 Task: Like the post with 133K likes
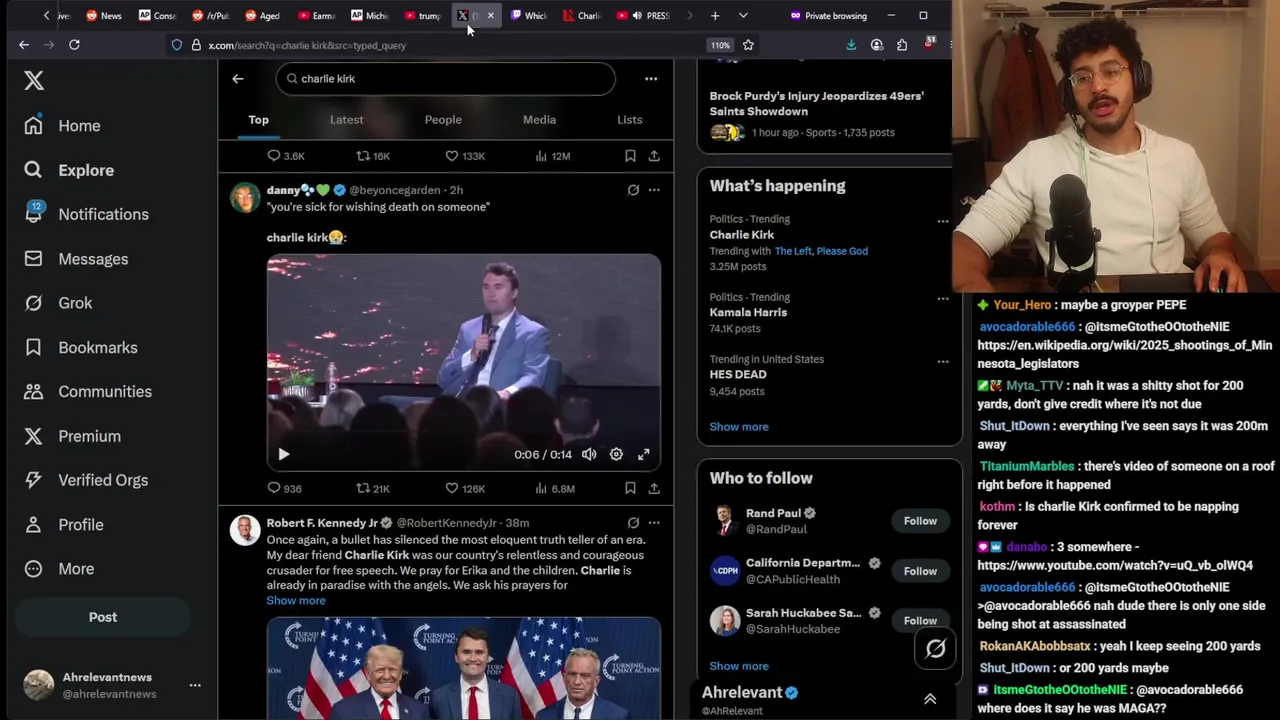(x=465, y=156)
